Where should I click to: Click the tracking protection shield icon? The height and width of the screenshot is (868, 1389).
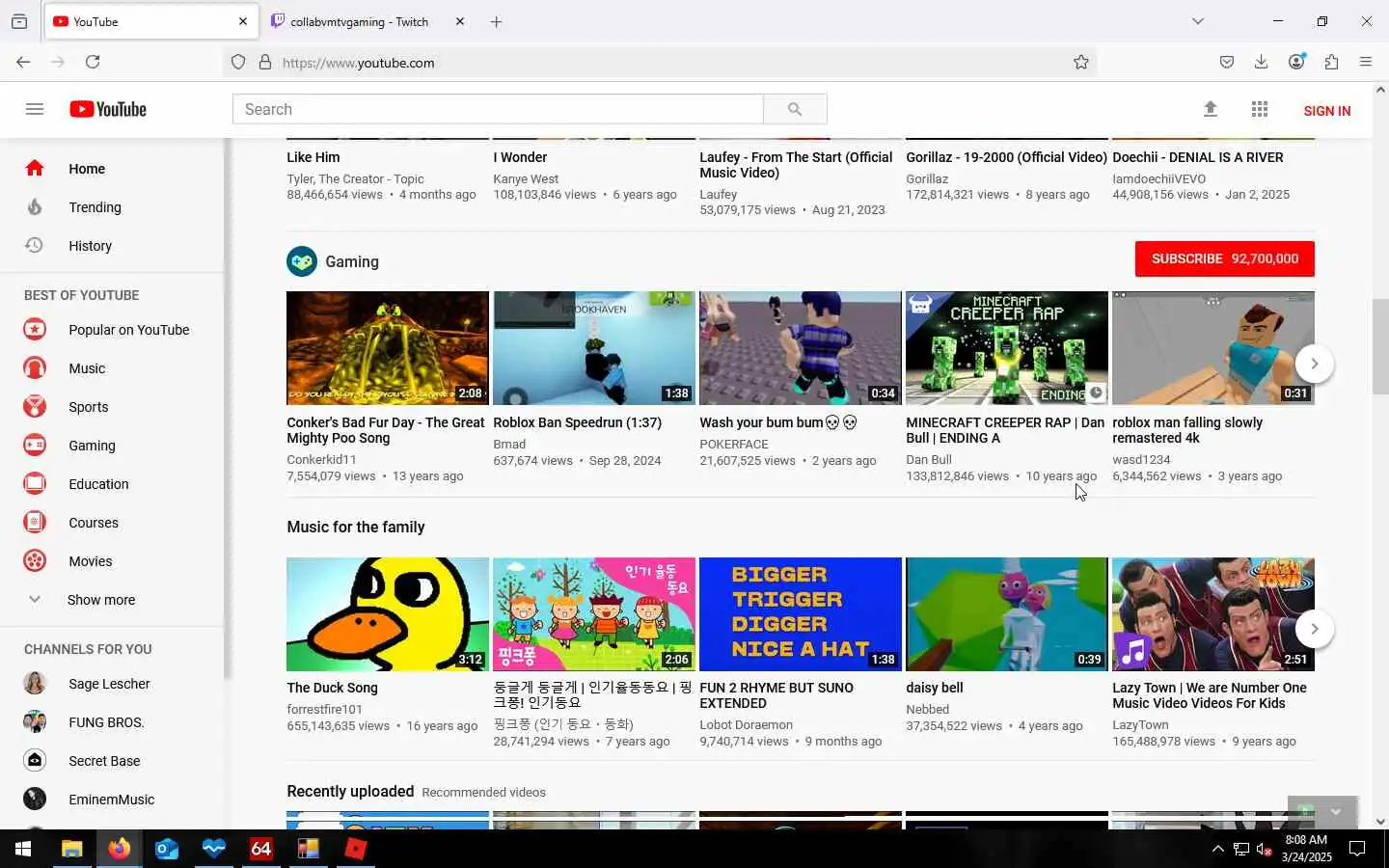pyautogui.click(x=238, y=62)
